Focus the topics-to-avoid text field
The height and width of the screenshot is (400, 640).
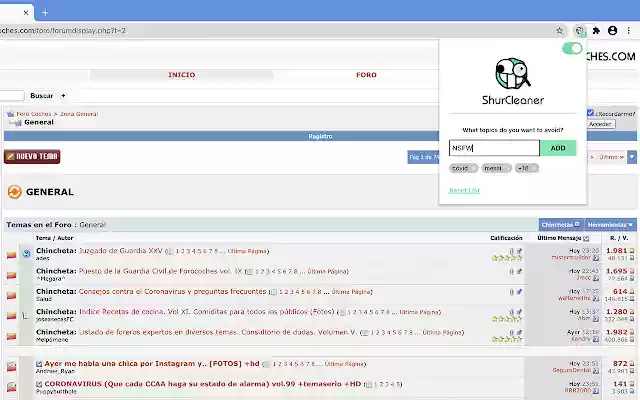pyautogui.click(x=494, y=148)
